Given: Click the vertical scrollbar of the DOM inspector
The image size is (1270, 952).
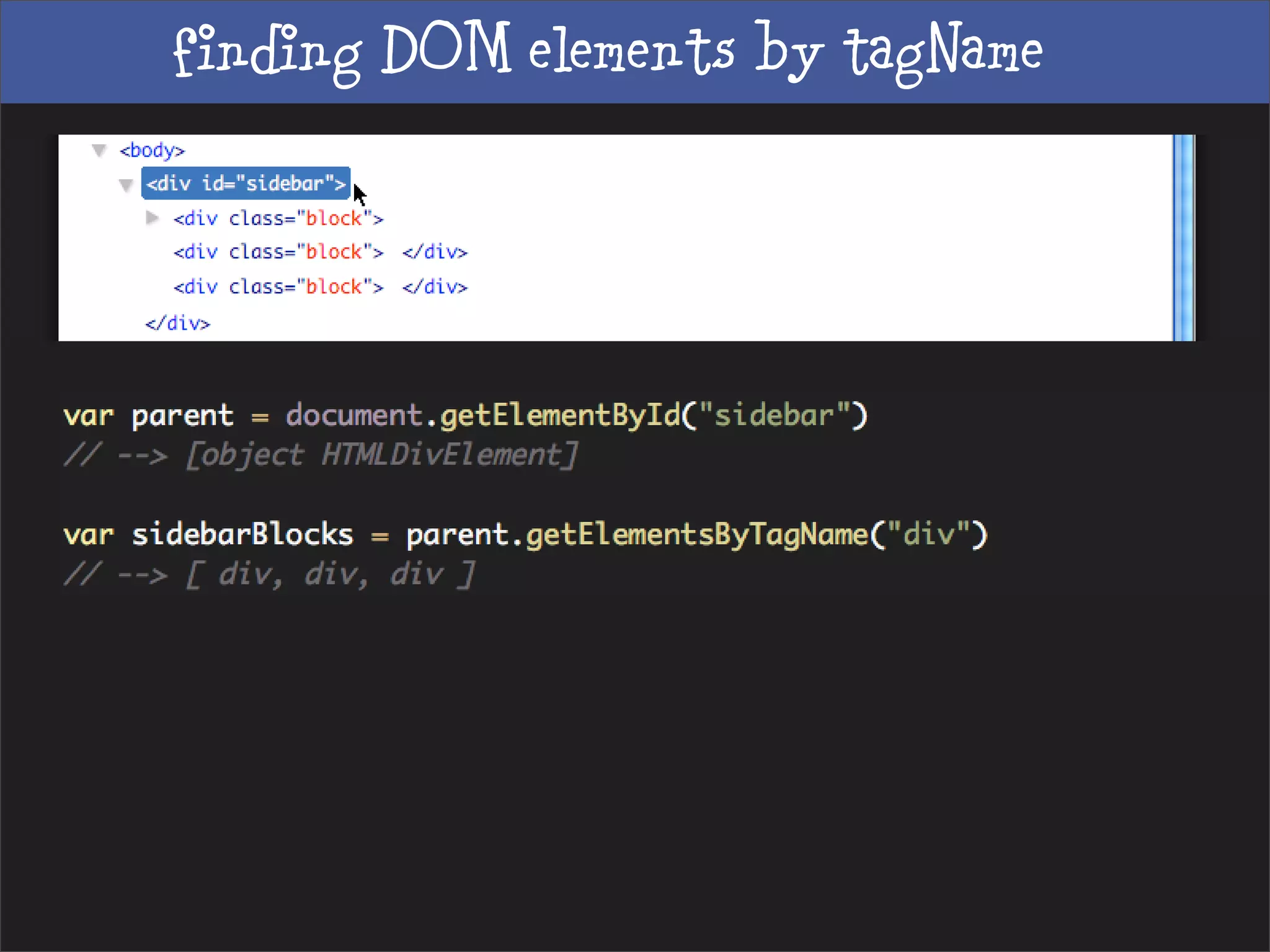Looking at the screenshot, I should click(1184, 237).
